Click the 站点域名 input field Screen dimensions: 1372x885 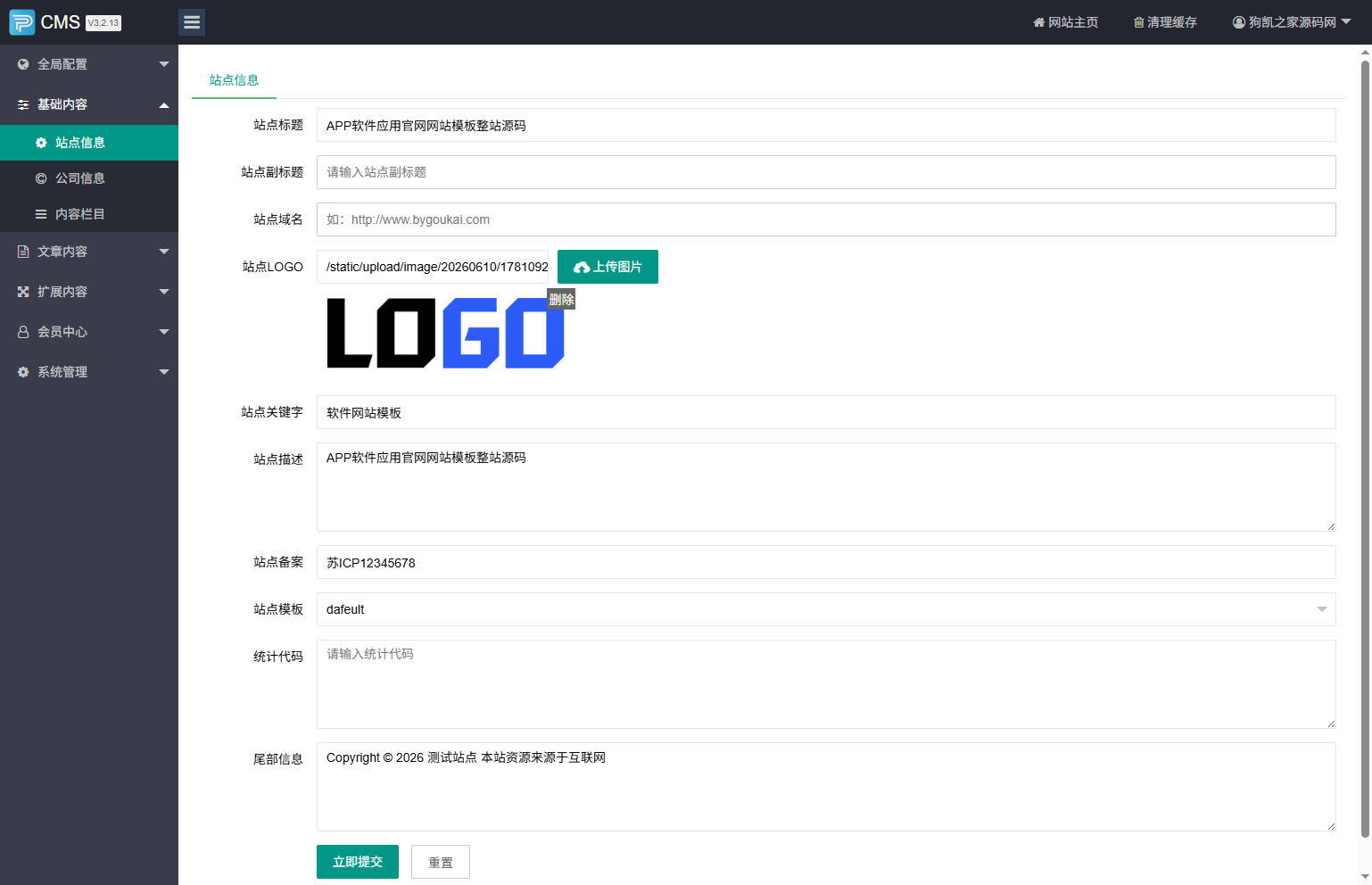tap(826, 219)
